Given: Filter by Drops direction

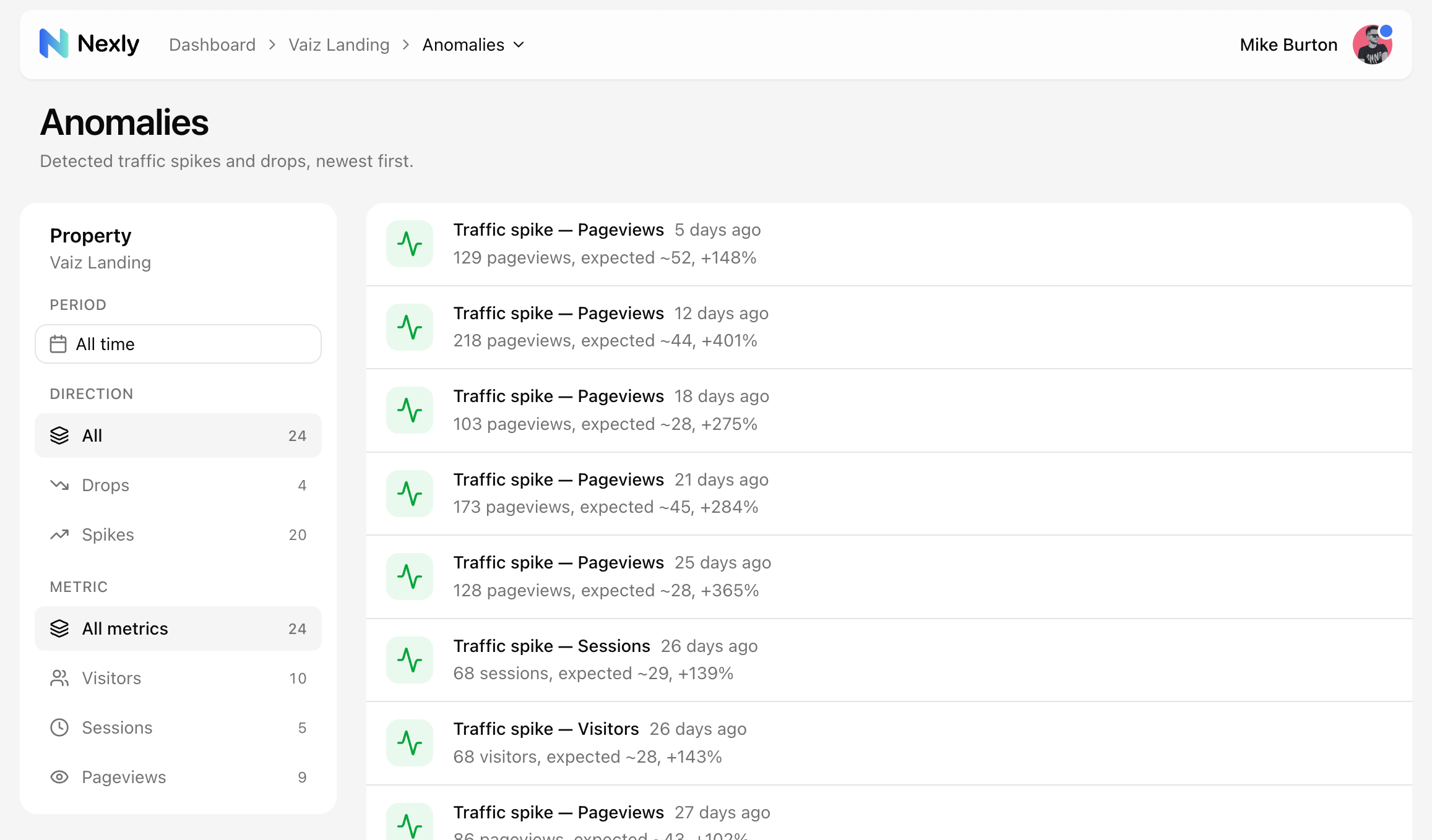Looking at the screenshot, I should pyautogui.click(x=178, y=485).
